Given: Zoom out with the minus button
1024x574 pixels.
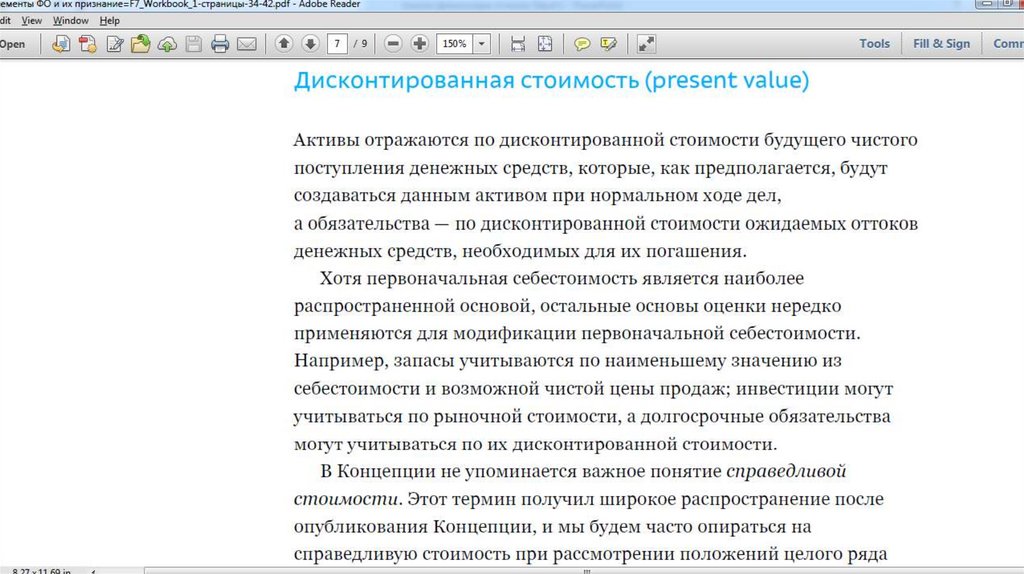Looking at the screenshot, I should coord(393,44).
